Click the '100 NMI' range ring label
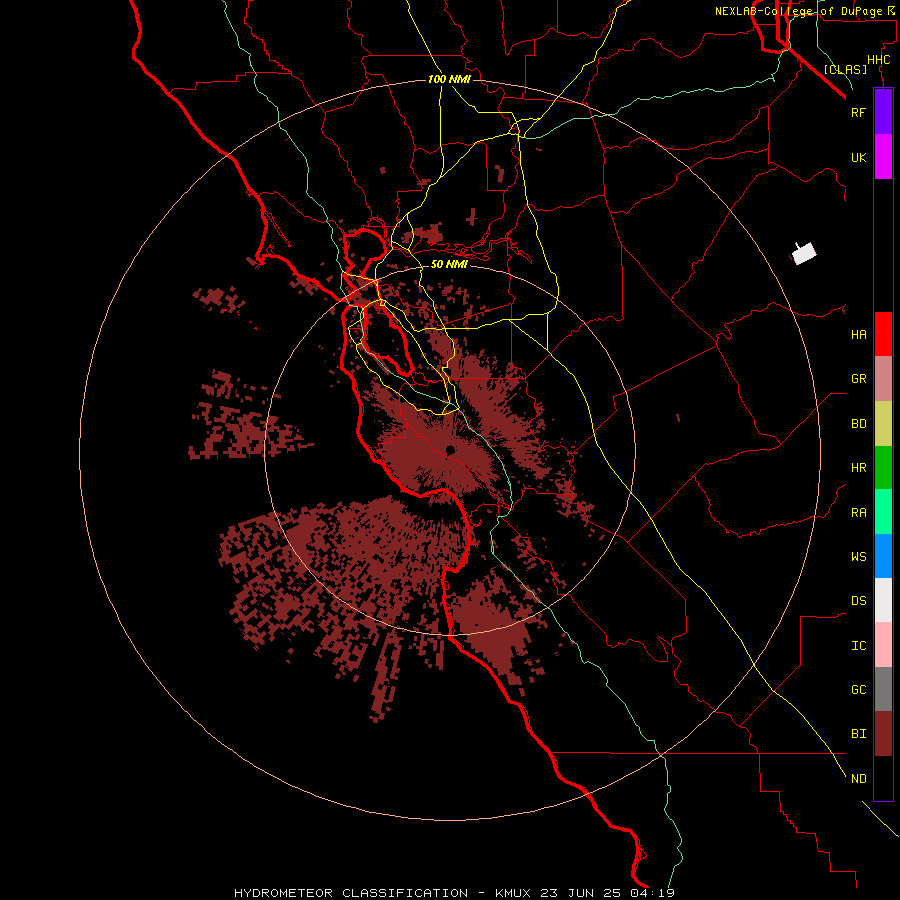The width and height of the screenshot is (900, 900). (x=449, y=79)
